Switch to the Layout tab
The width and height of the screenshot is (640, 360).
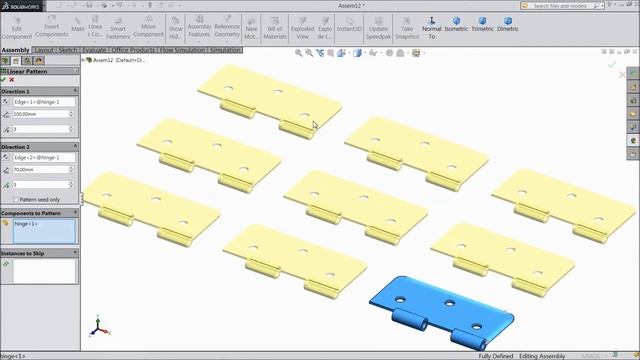click(44, 50)
